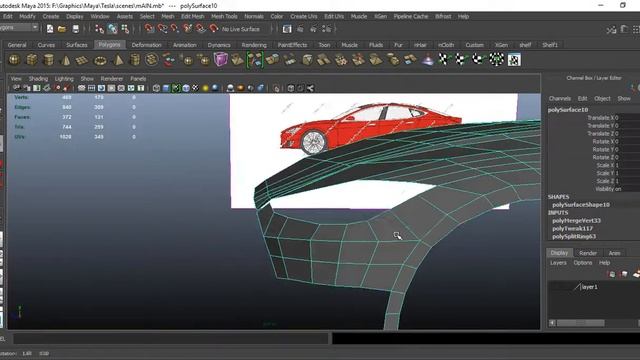
Task: Select polySurfaceShape10 shape node
Action: [581, 204]
